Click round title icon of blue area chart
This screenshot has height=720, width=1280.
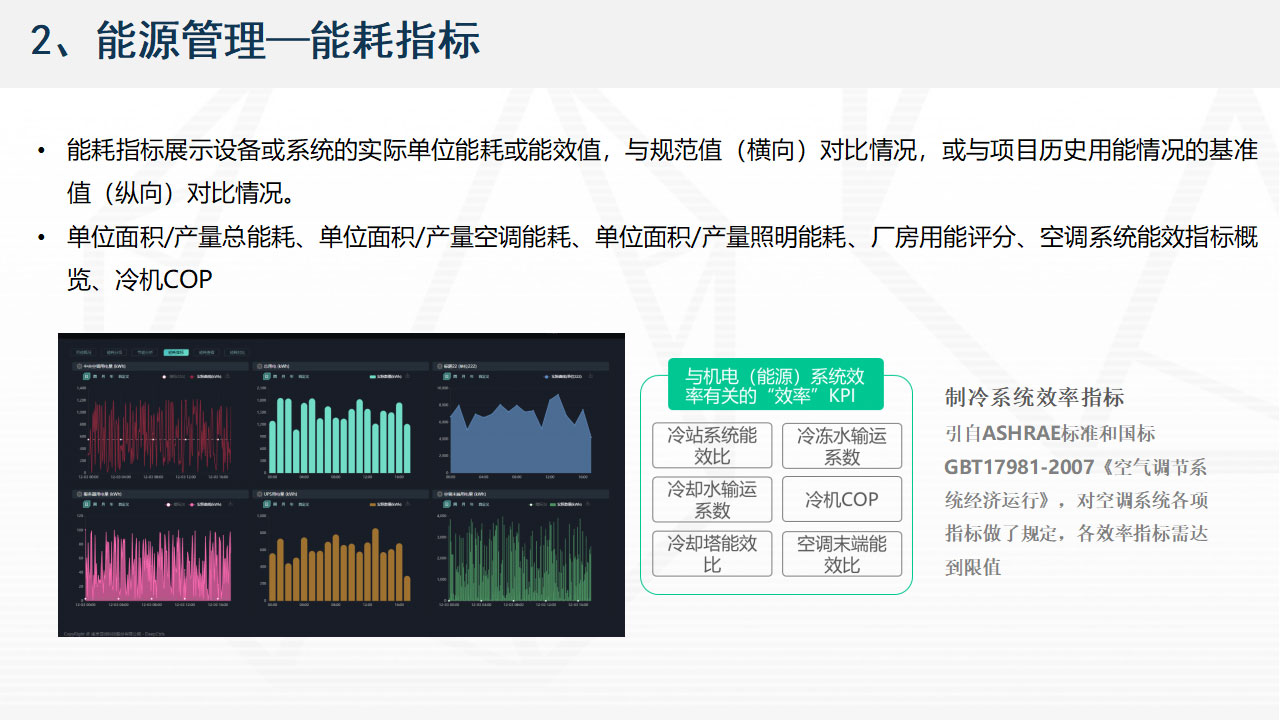(x=438, y=367)
